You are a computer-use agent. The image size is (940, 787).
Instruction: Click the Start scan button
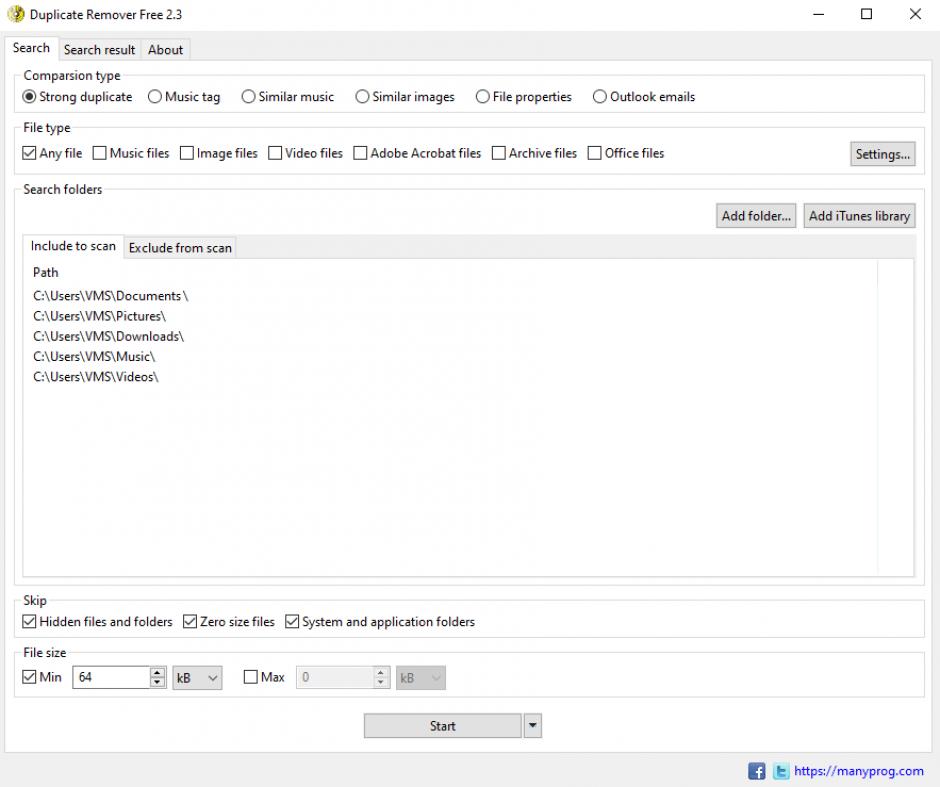point(442,726)
